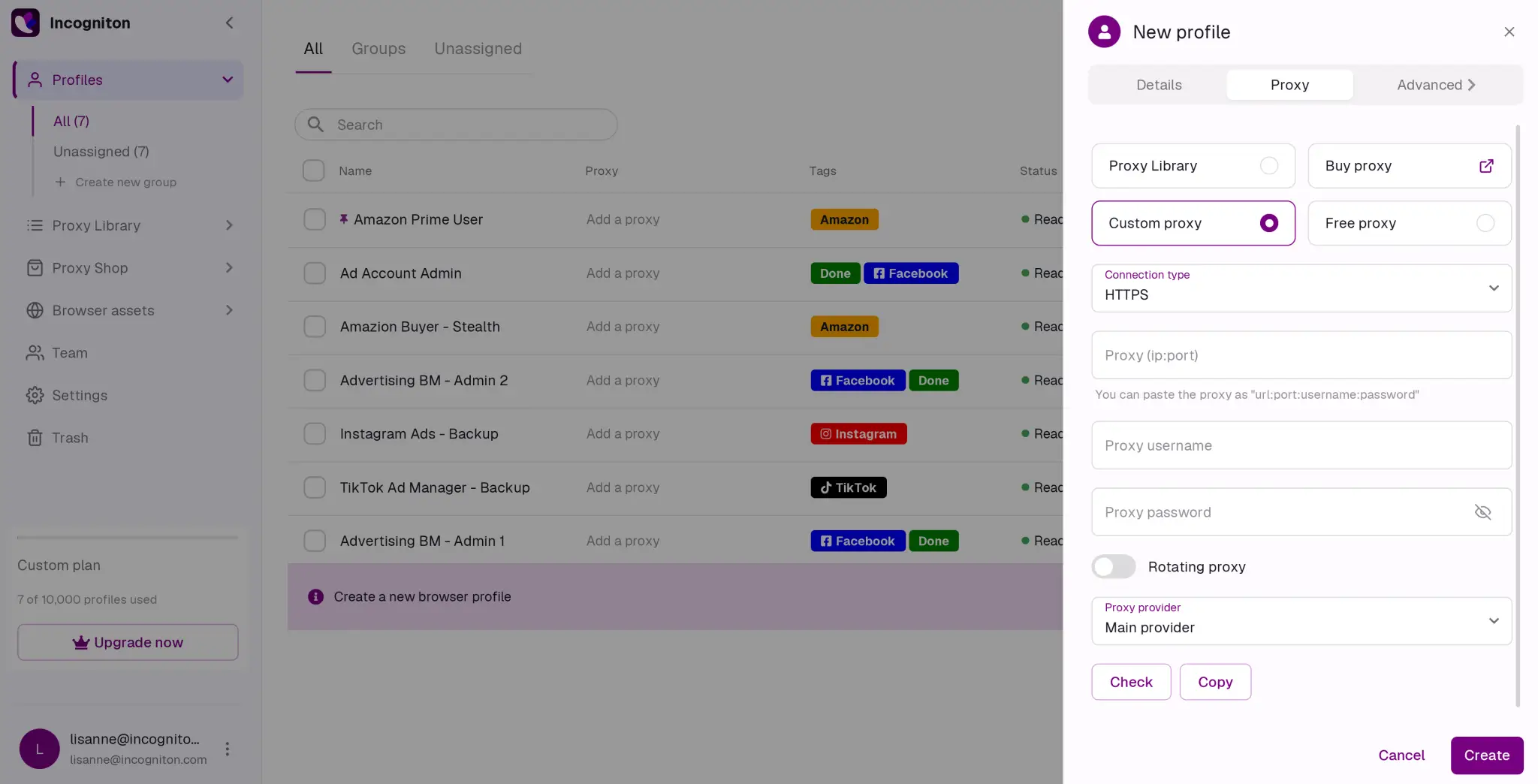Click the external link icon on Buy proxy
This screenshot has height=784, width=1538.
[1486, 166]
